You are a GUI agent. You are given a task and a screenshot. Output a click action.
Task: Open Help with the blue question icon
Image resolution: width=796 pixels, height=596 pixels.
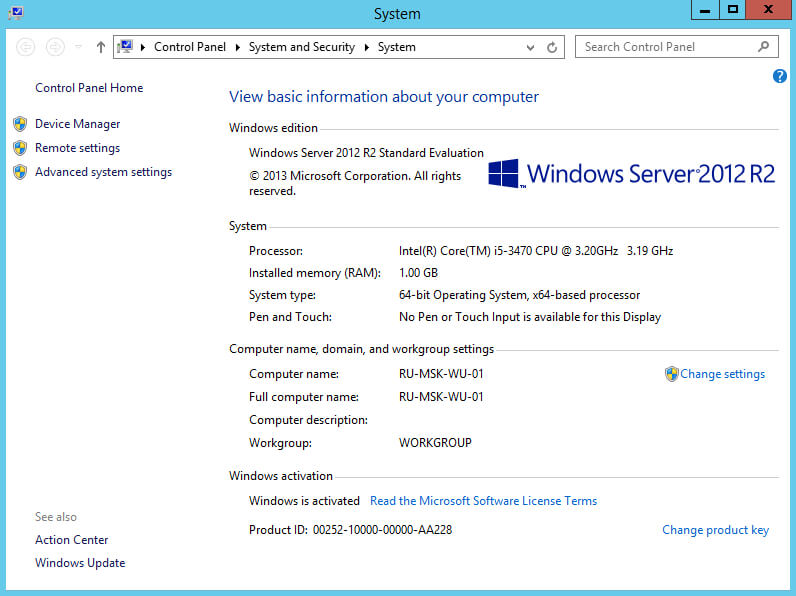point(780,76)
